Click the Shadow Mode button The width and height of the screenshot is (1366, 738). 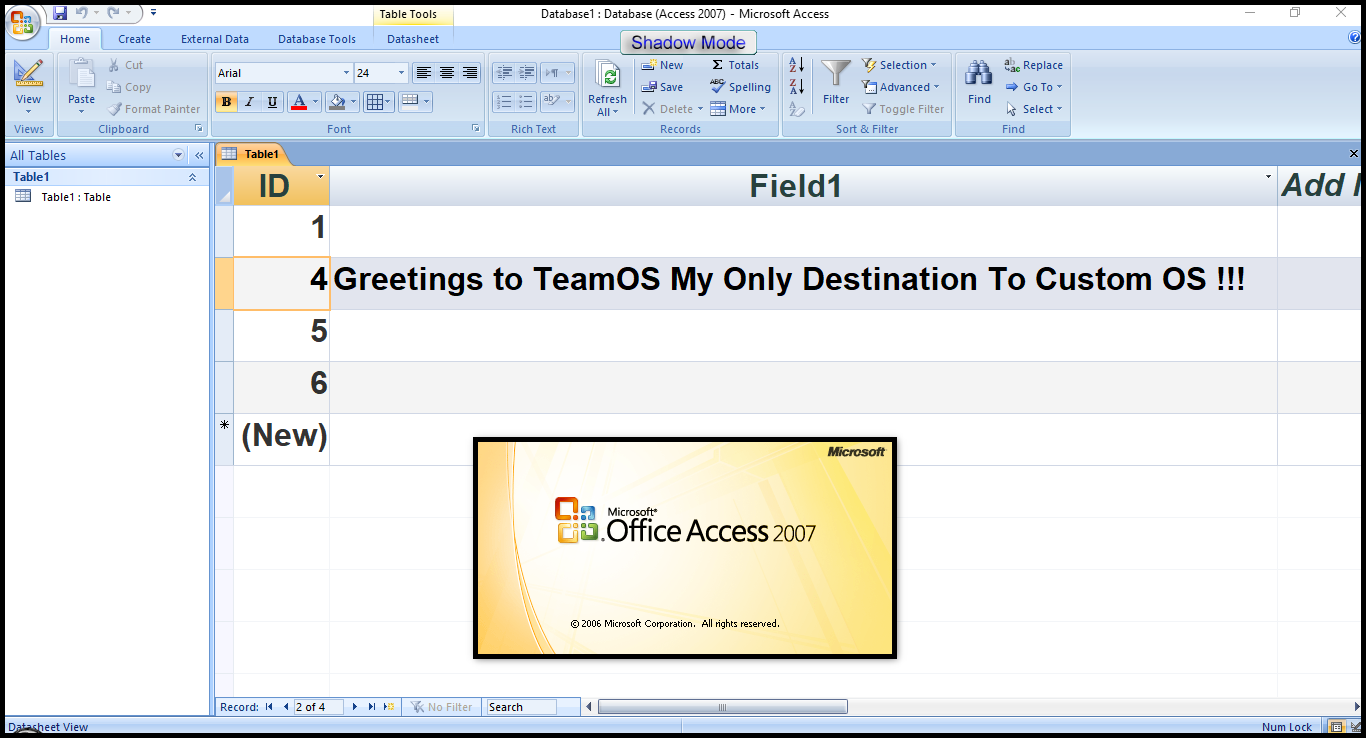[688, 43]
